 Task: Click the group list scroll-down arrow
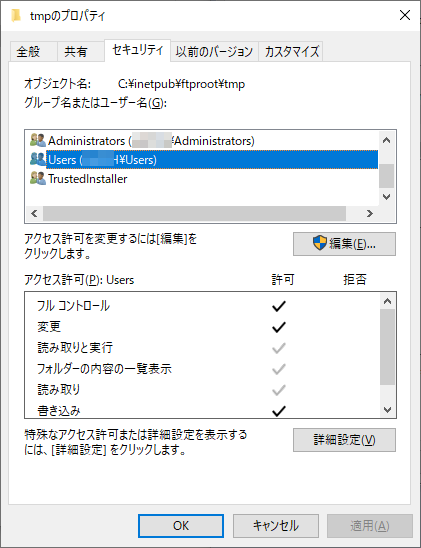coord(386,197)
